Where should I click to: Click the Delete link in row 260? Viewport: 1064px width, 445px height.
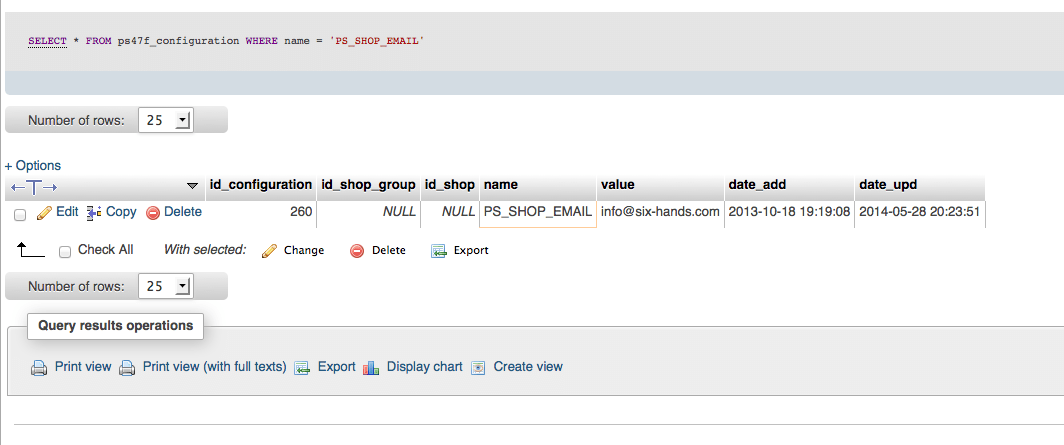tap(183, 212)
